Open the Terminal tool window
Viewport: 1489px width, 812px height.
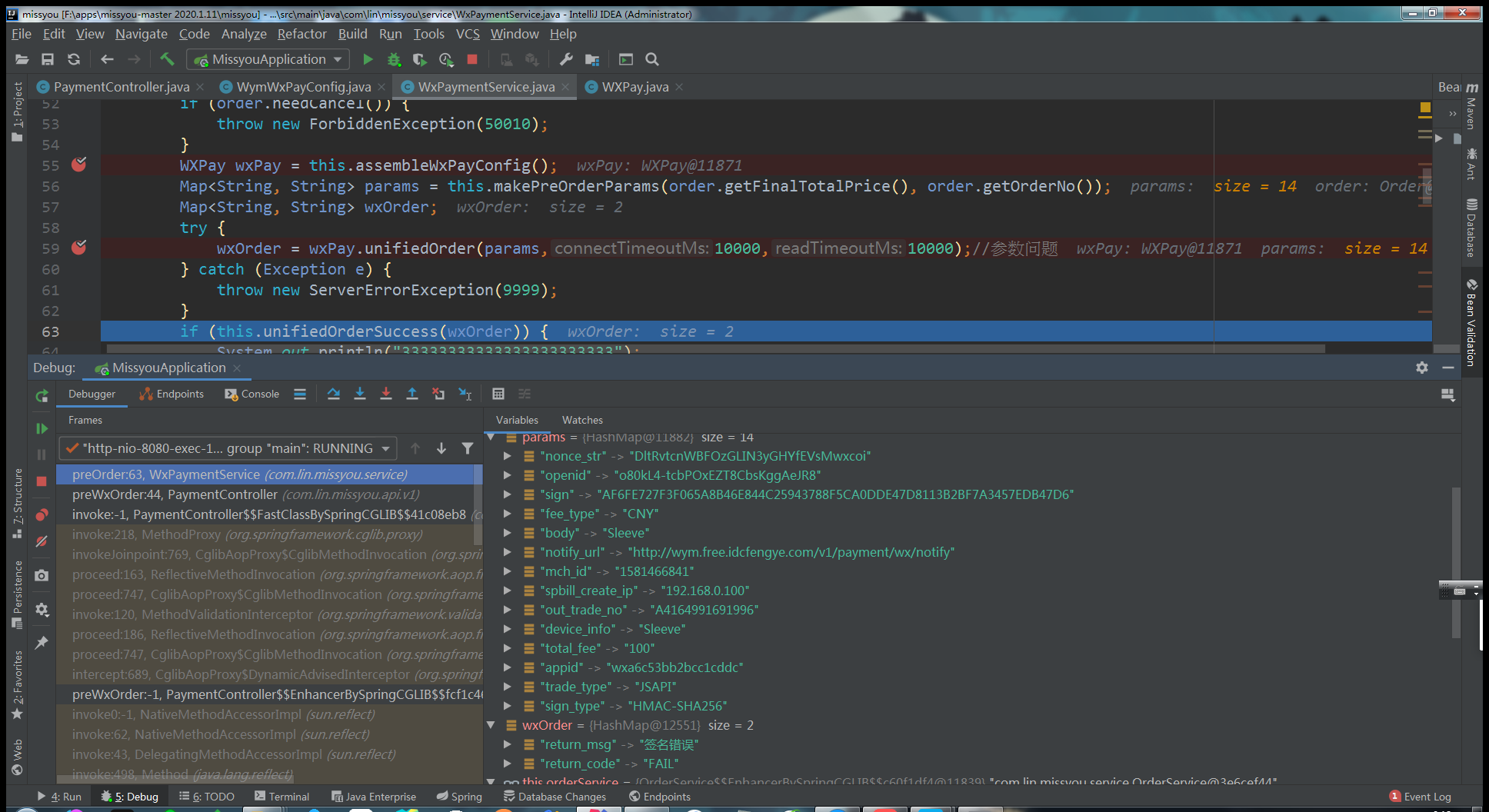tap(281, 797)
